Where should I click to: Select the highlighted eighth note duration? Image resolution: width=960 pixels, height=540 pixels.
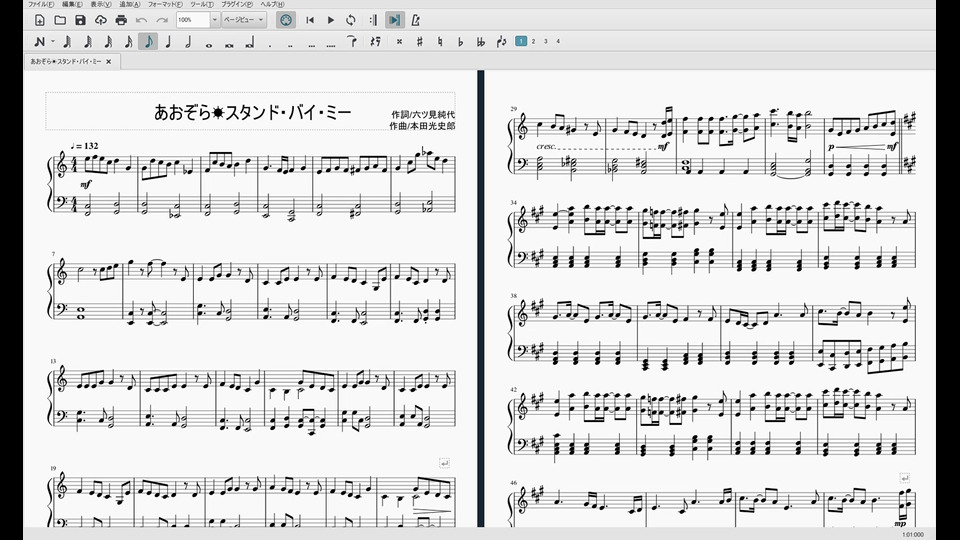click(148, 42)
